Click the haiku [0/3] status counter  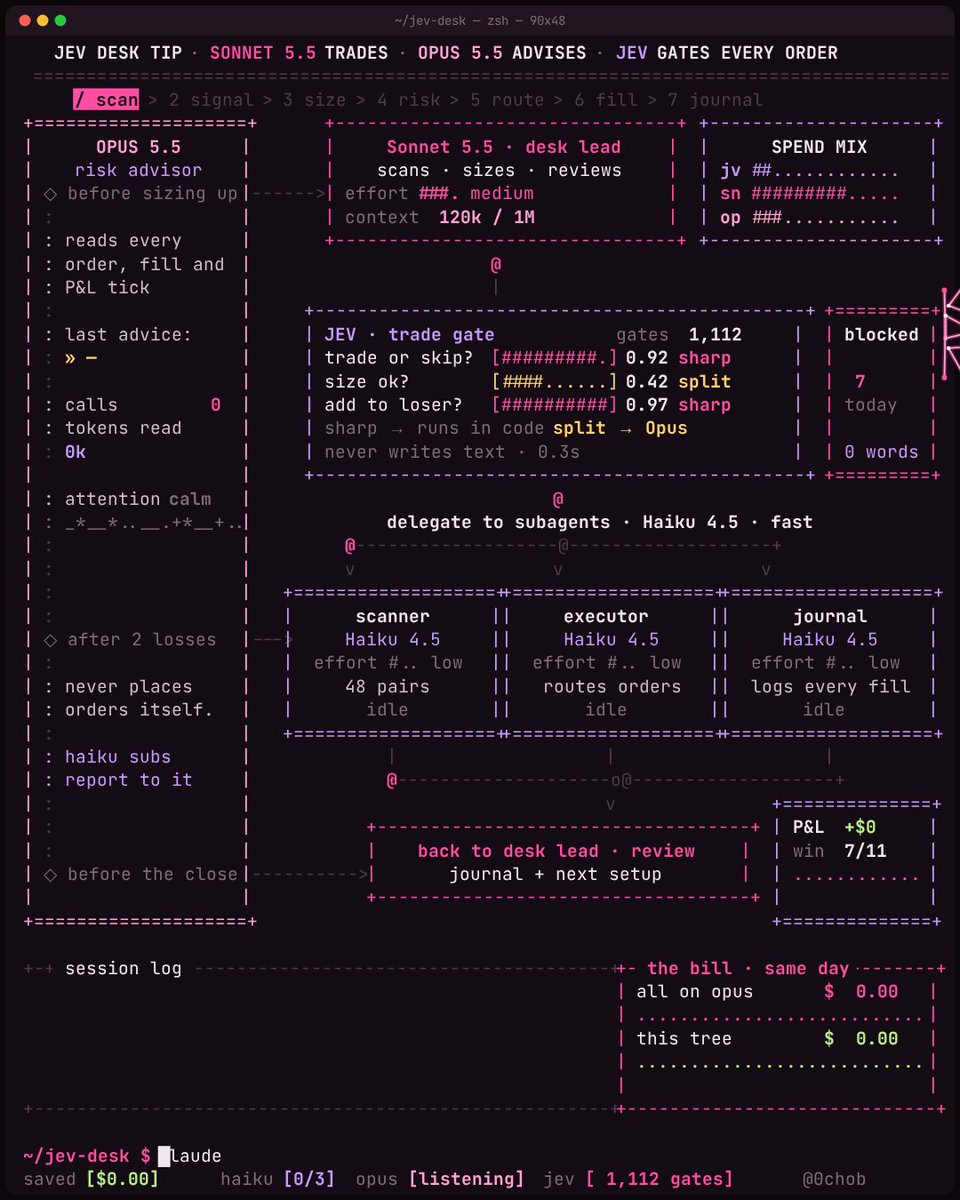click(x=277, y=1179)
